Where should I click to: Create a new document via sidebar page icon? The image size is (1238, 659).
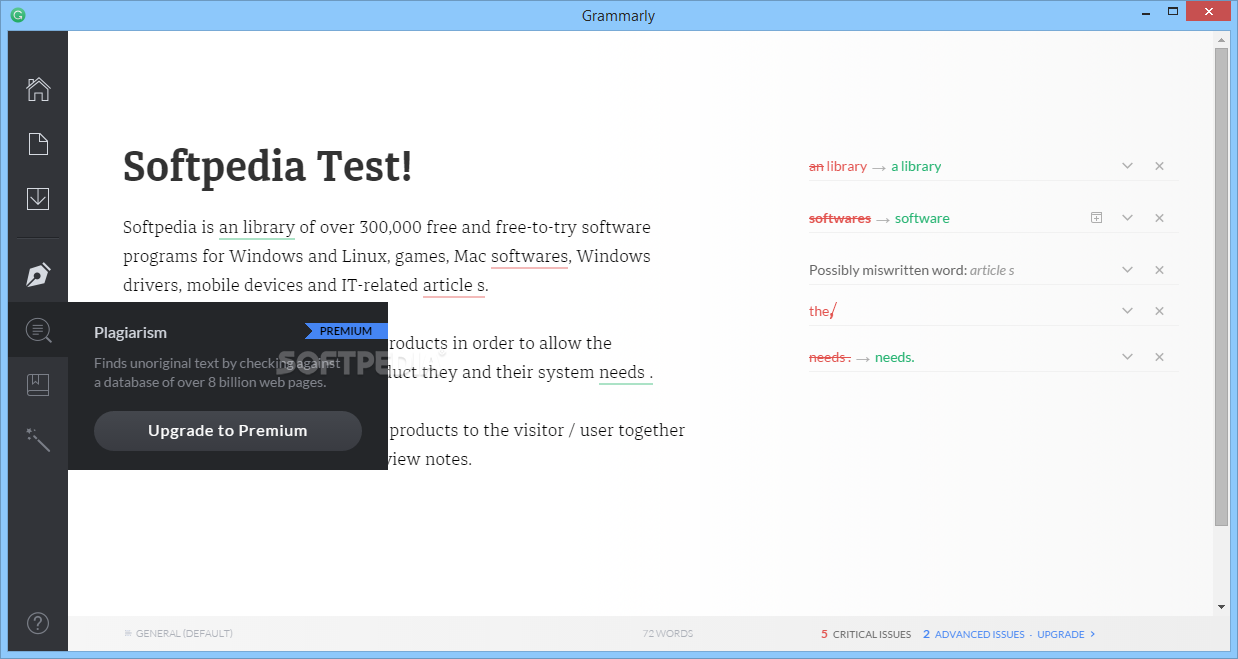point(38,144)
